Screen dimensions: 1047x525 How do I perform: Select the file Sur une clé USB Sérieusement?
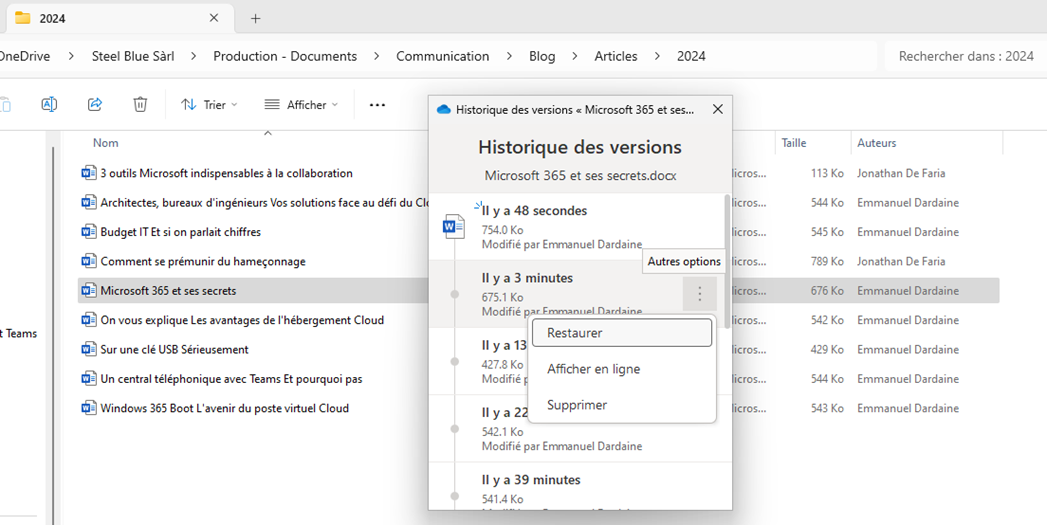pos(174,349)
